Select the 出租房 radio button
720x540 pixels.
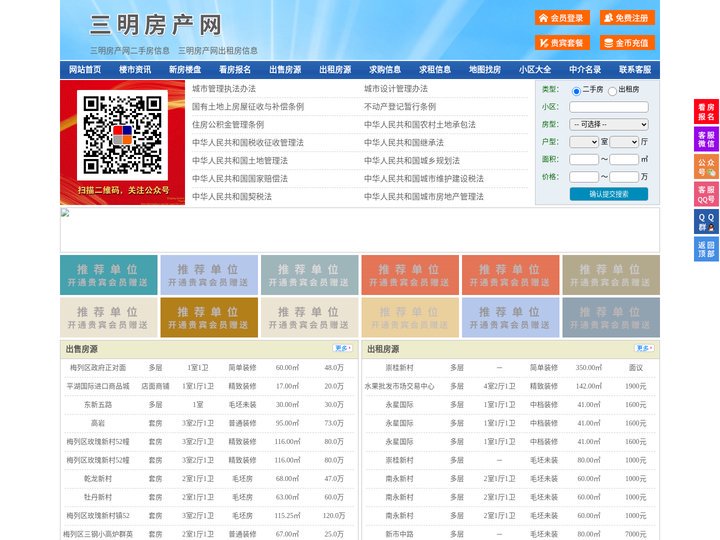click(612, 91)
